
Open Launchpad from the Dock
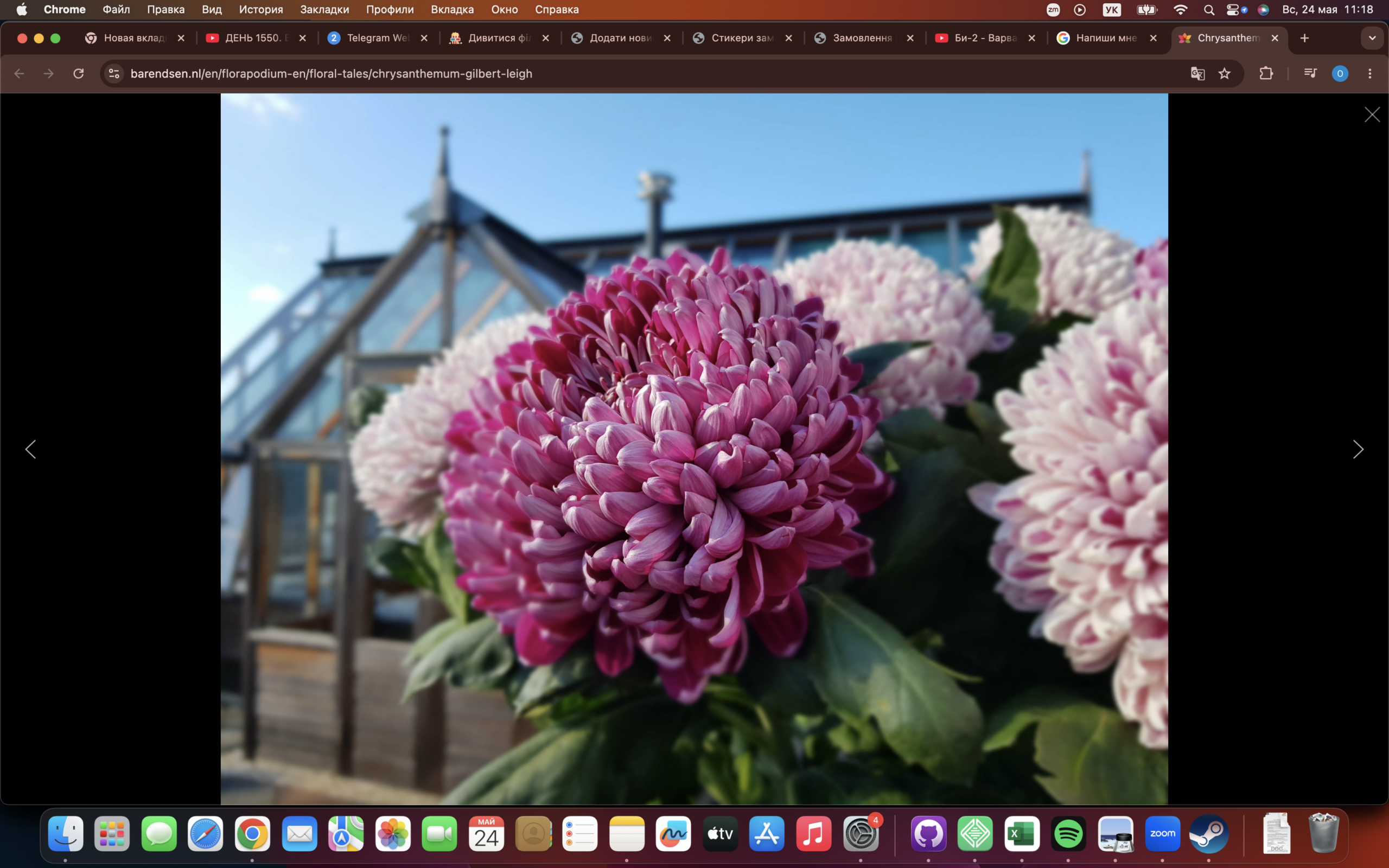(112, 834)
